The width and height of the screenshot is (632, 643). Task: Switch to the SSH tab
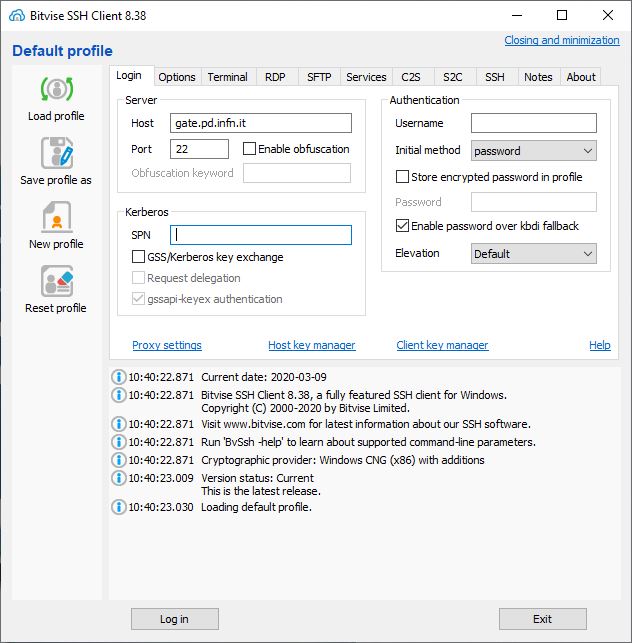tap(495, 77)
